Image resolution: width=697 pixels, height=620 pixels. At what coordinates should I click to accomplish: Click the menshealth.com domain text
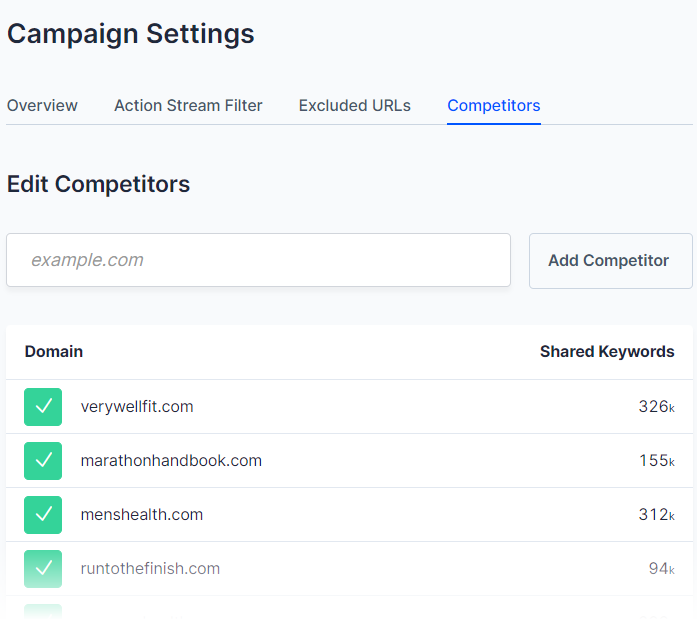click(142, 515)
